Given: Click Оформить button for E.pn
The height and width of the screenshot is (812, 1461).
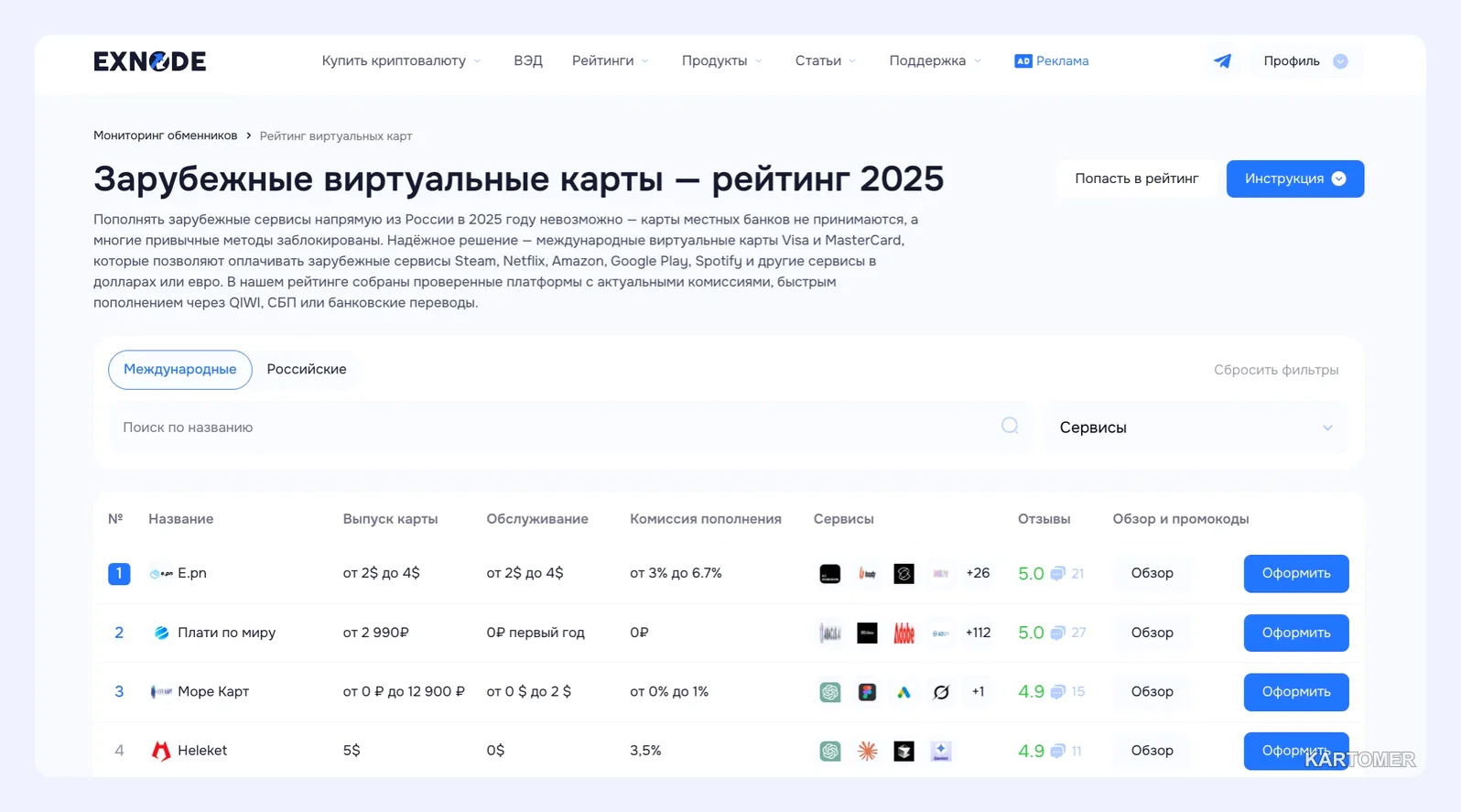Looking at the screenshot, I should pos(1296,574).
